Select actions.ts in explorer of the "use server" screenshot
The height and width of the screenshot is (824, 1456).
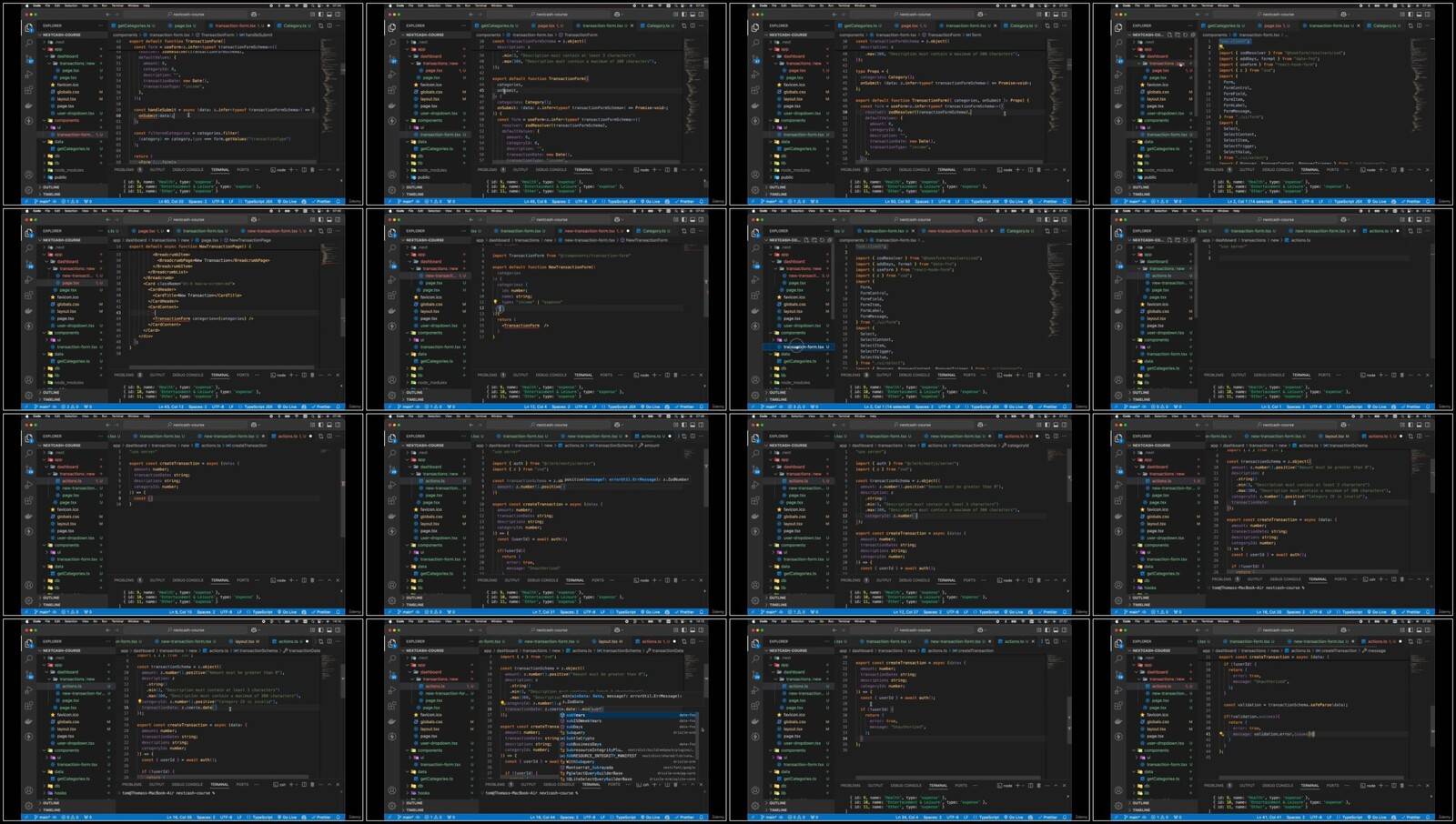(x=1161, y=276)
